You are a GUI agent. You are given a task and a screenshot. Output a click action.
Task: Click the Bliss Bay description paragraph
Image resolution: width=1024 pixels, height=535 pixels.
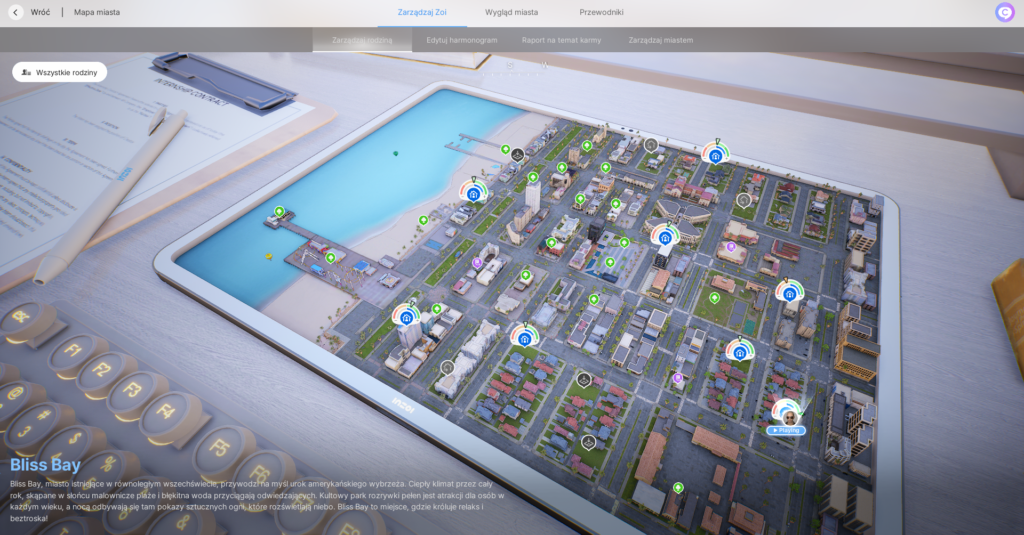click(258, 501)
